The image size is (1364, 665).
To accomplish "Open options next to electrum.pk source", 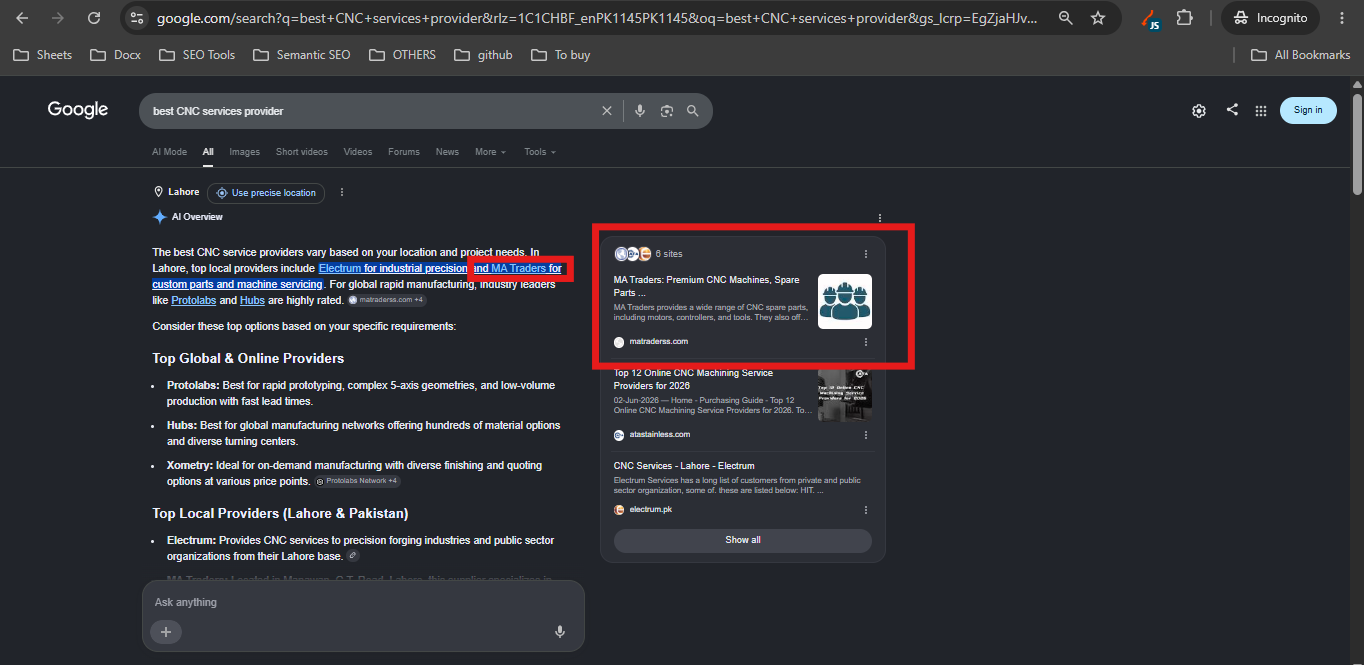I will pos(866,510).
